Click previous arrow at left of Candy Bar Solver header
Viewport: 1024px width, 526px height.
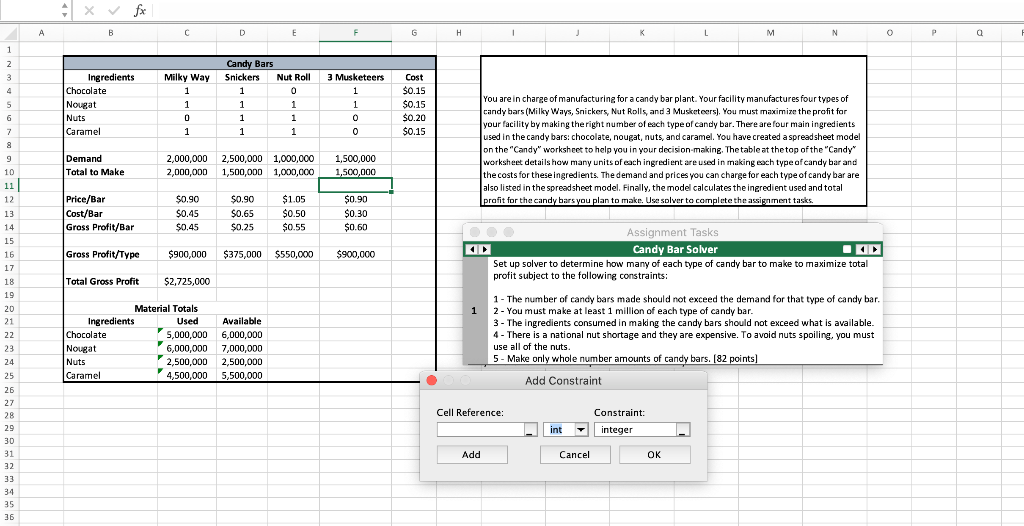pos(471,250)
